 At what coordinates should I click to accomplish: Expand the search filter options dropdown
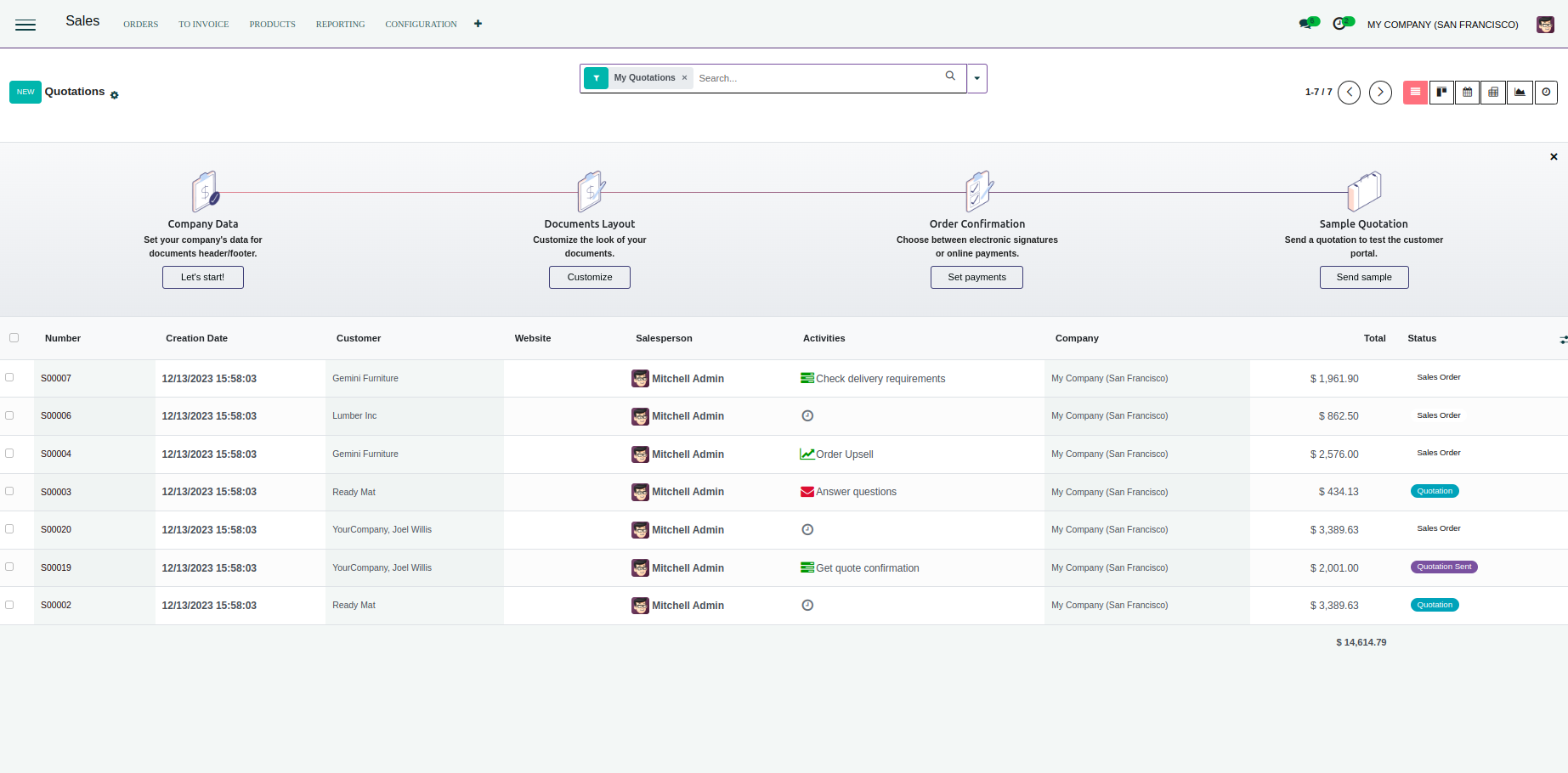coord(977,78)
